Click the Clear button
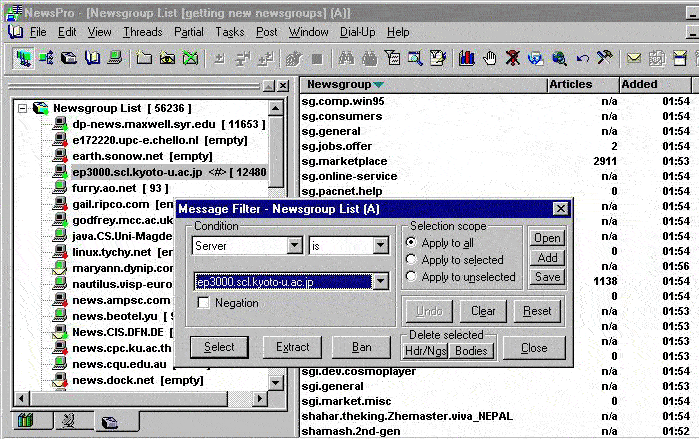This screenshot has width=699, height=439. click(x=483, y=311)
